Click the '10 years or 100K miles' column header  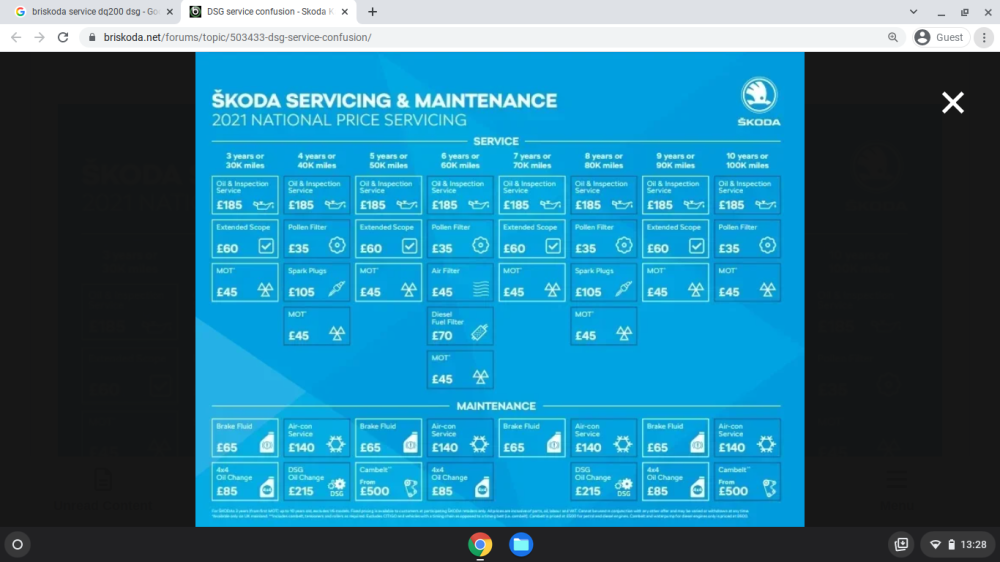[747, 161]
